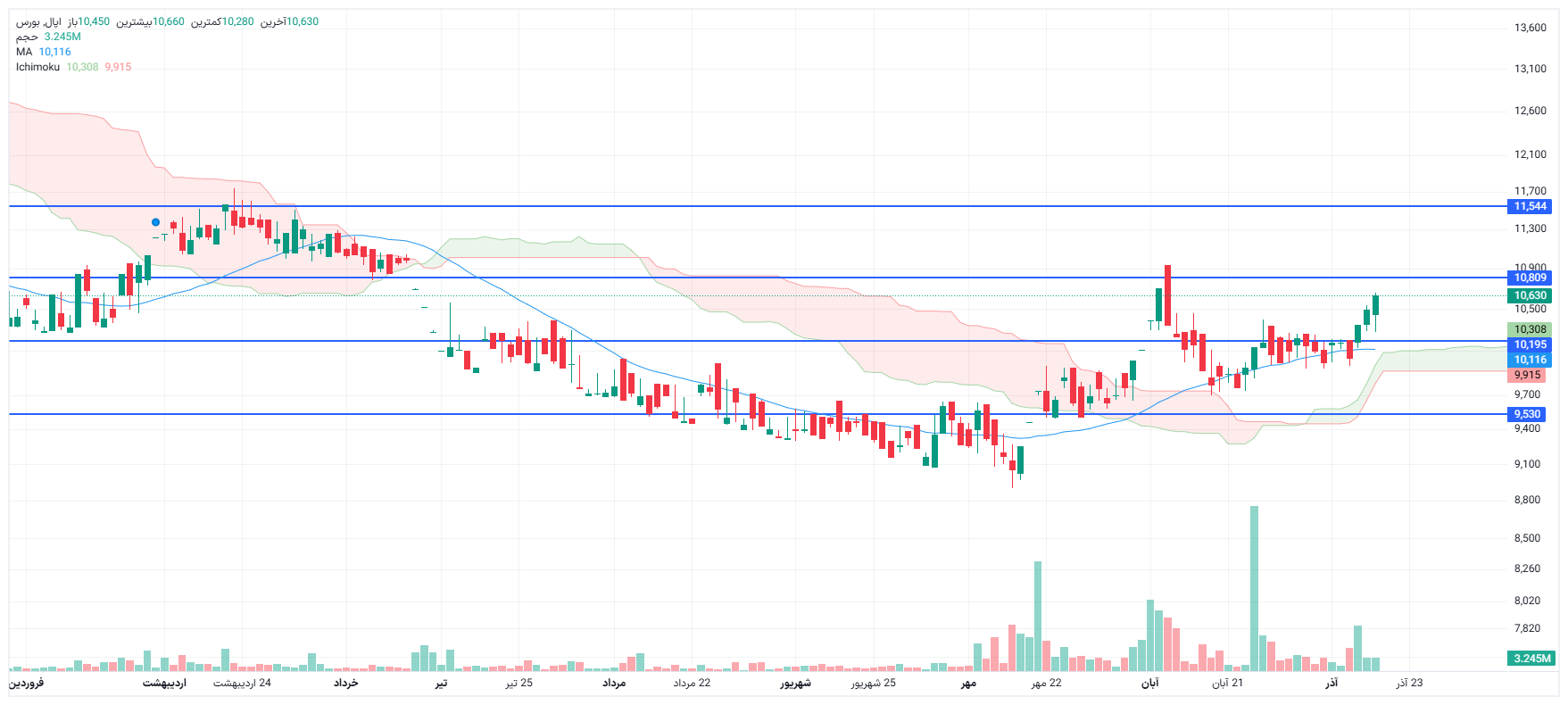
Task: Click the فروردین month label on time axis
Action: coord(27,683)
